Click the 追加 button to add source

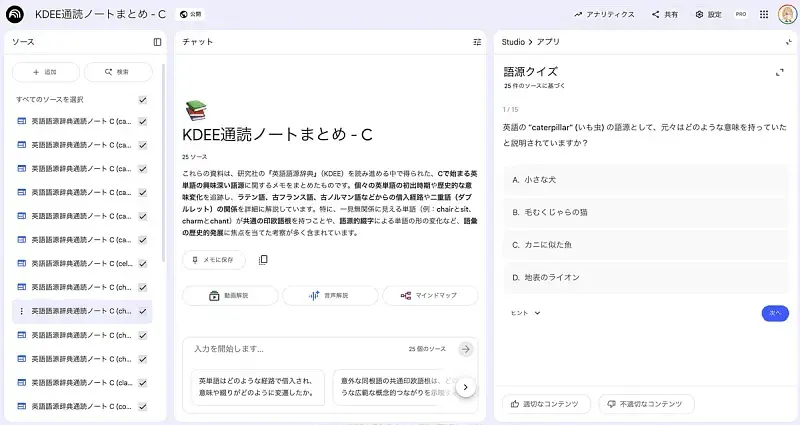pos(45,72)
